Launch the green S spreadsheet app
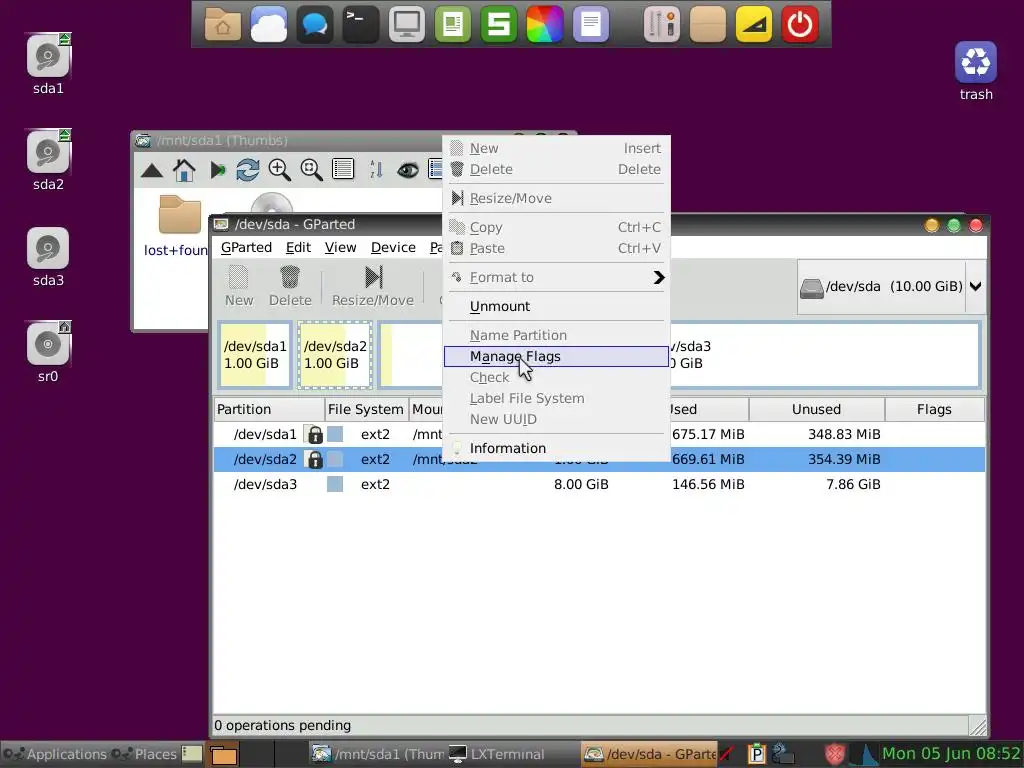The image size is (1024, 768). (x=498, y=25)
